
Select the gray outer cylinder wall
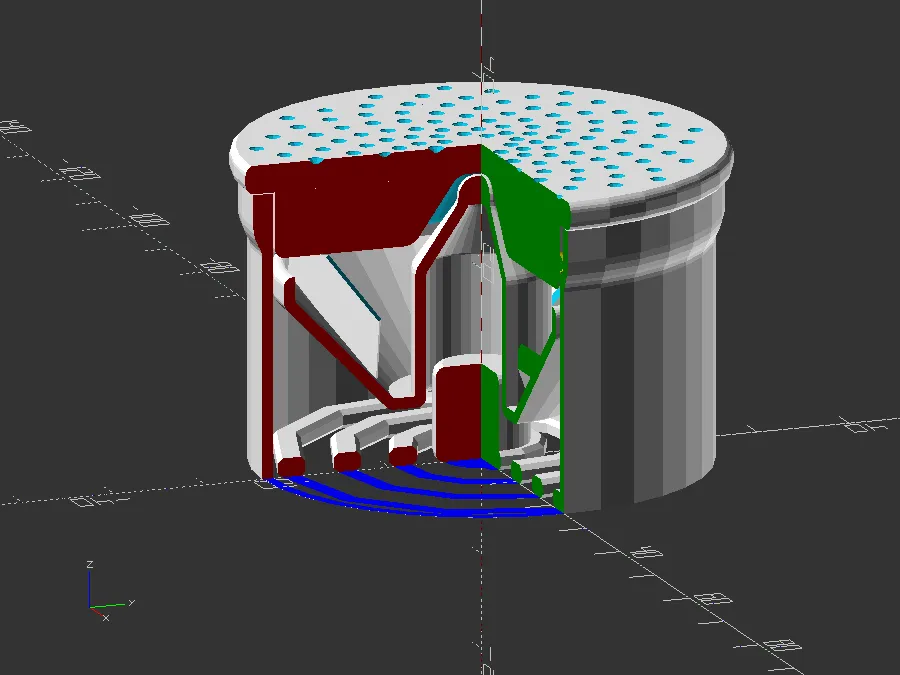(x=643, y=373)
